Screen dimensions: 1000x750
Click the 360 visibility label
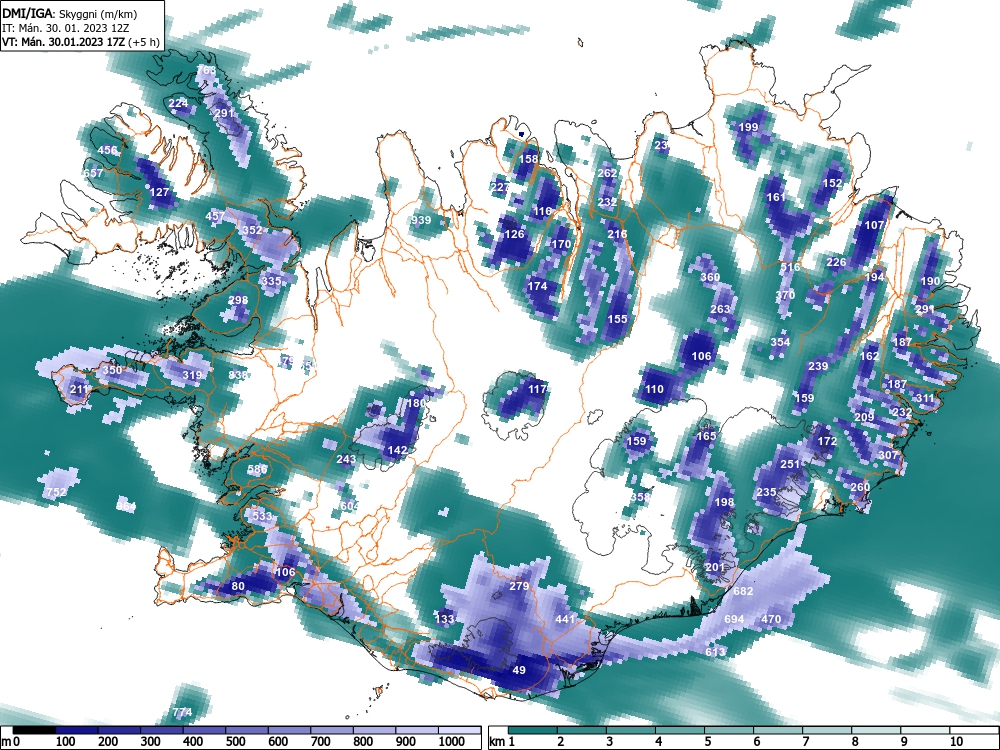(x=710, y=277)
